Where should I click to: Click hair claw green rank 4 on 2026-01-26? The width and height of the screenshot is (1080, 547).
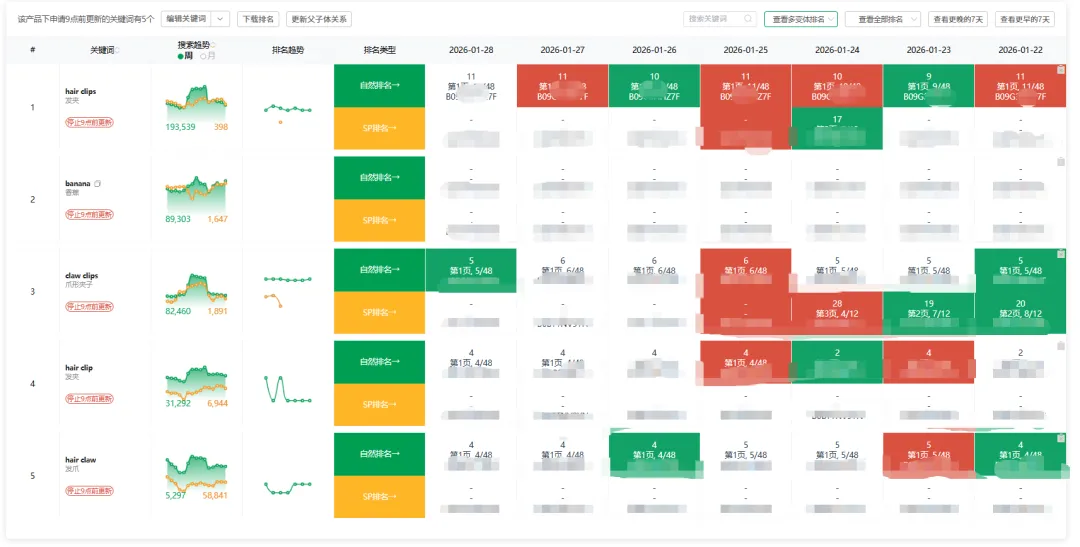pyautogui.click(x=654, y=454)
